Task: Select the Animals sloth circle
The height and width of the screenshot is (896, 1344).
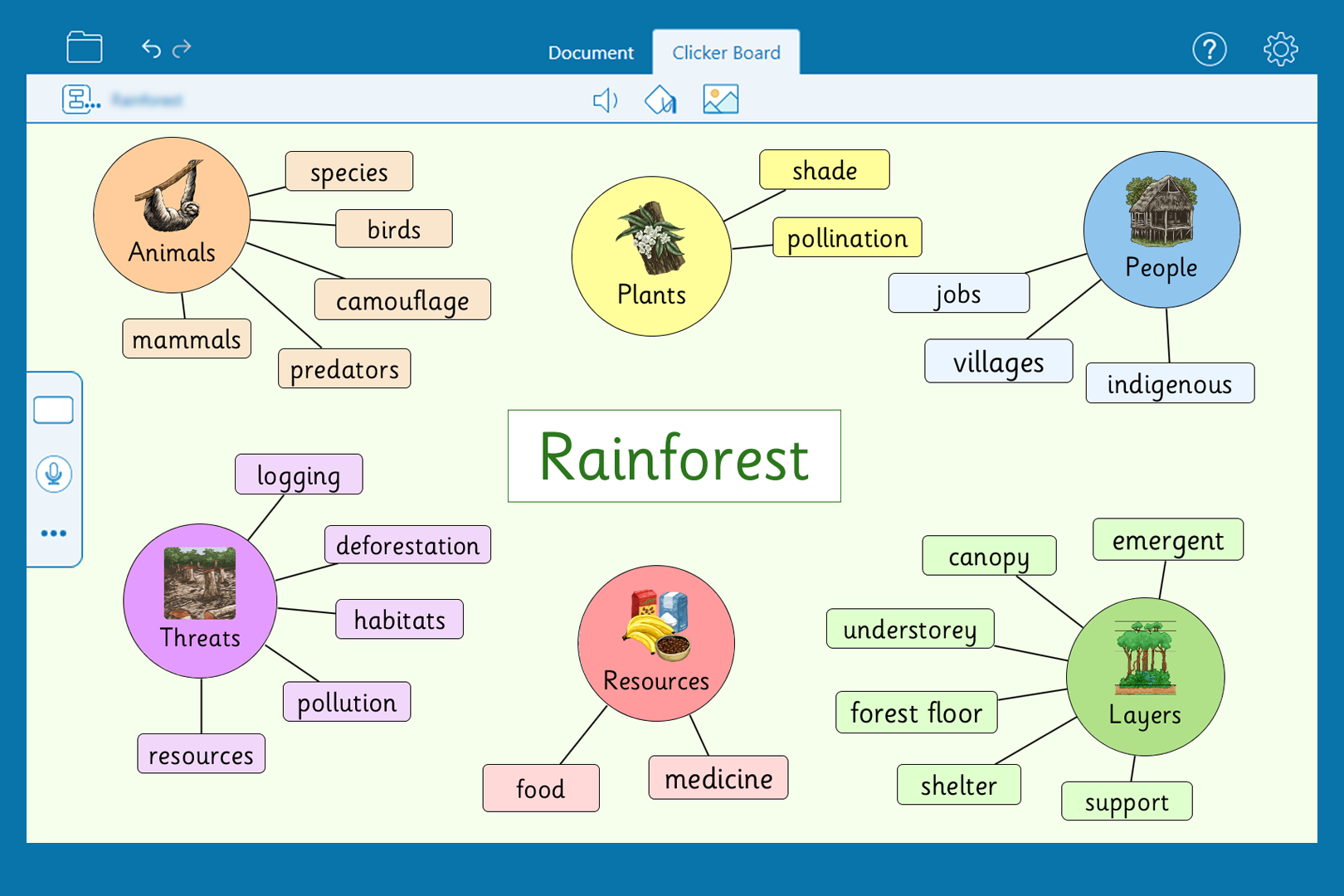Action: pyautogui.click(x=172, y=216)
